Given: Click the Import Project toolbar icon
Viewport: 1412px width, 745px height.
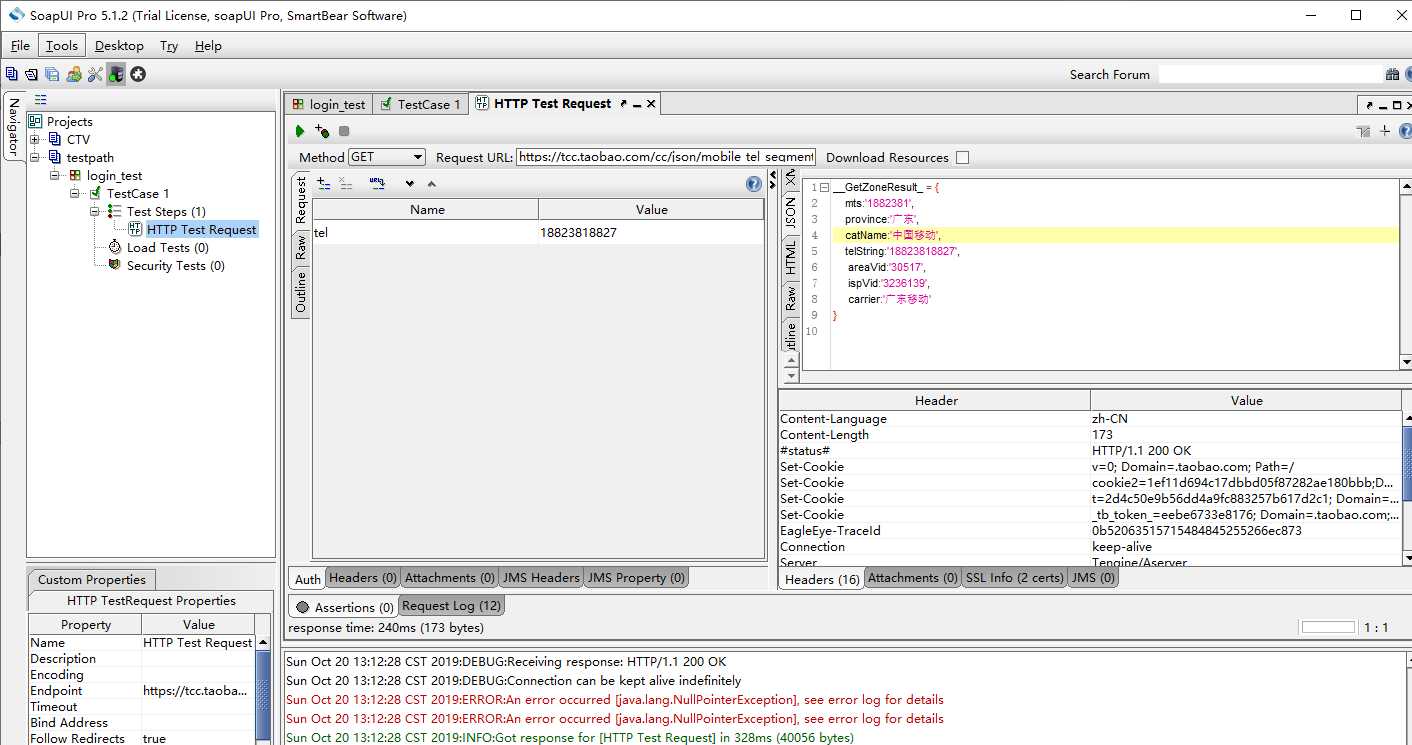Looking at the screenshot, I should click(31, 74).
